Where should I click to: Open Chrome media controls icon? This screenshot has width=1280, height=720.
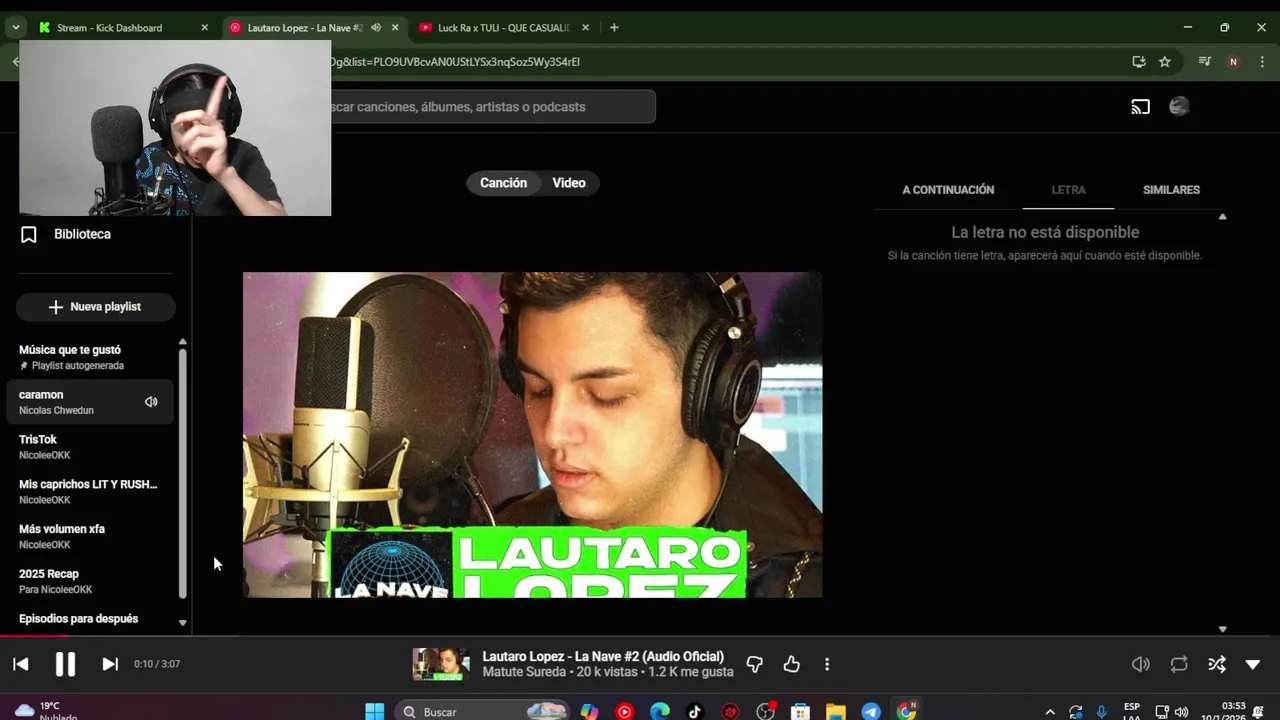(1205, 62)
